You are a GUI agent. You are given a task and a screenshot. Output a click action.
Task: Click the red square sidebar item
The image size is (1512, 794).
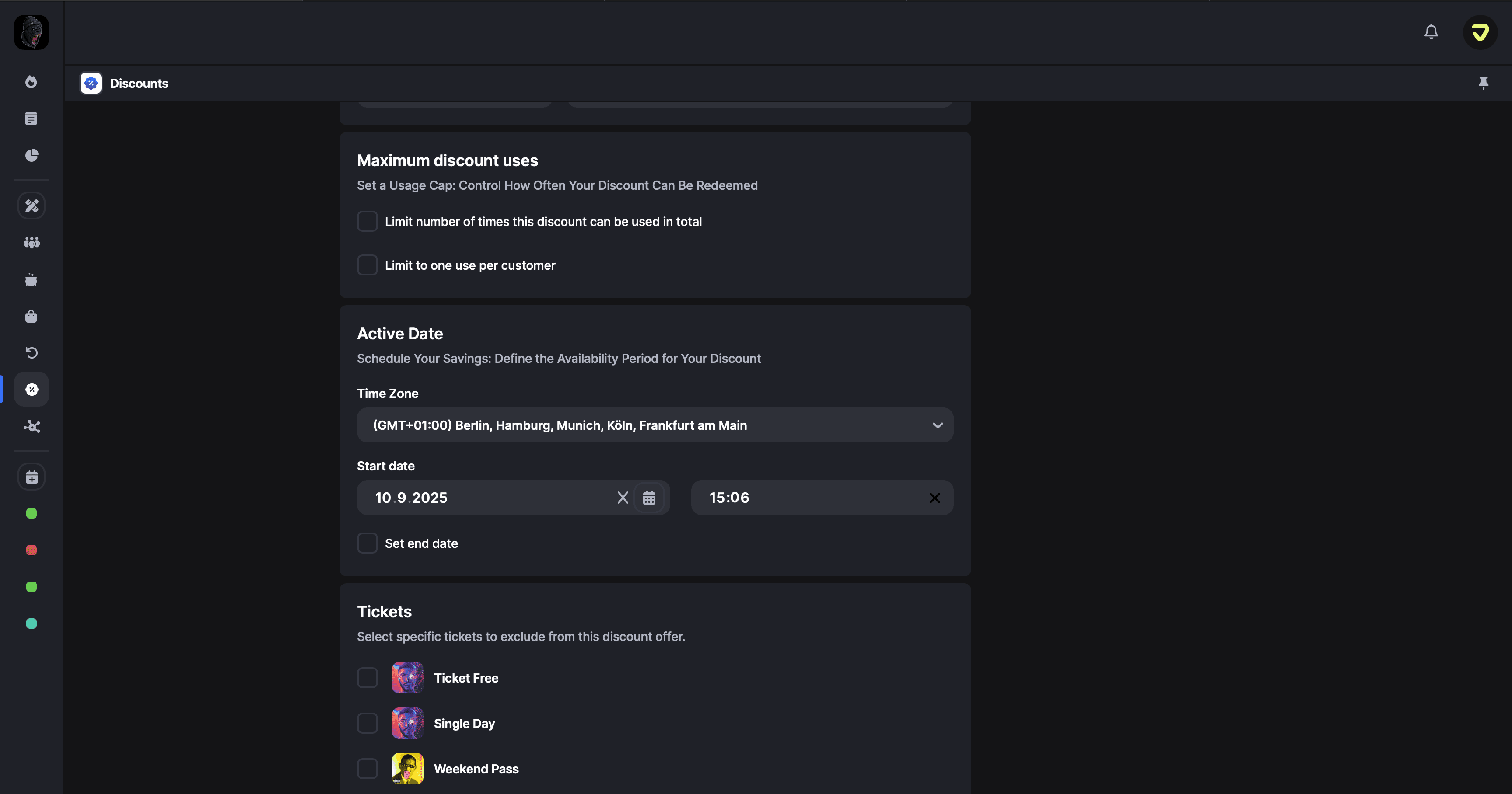31,550
